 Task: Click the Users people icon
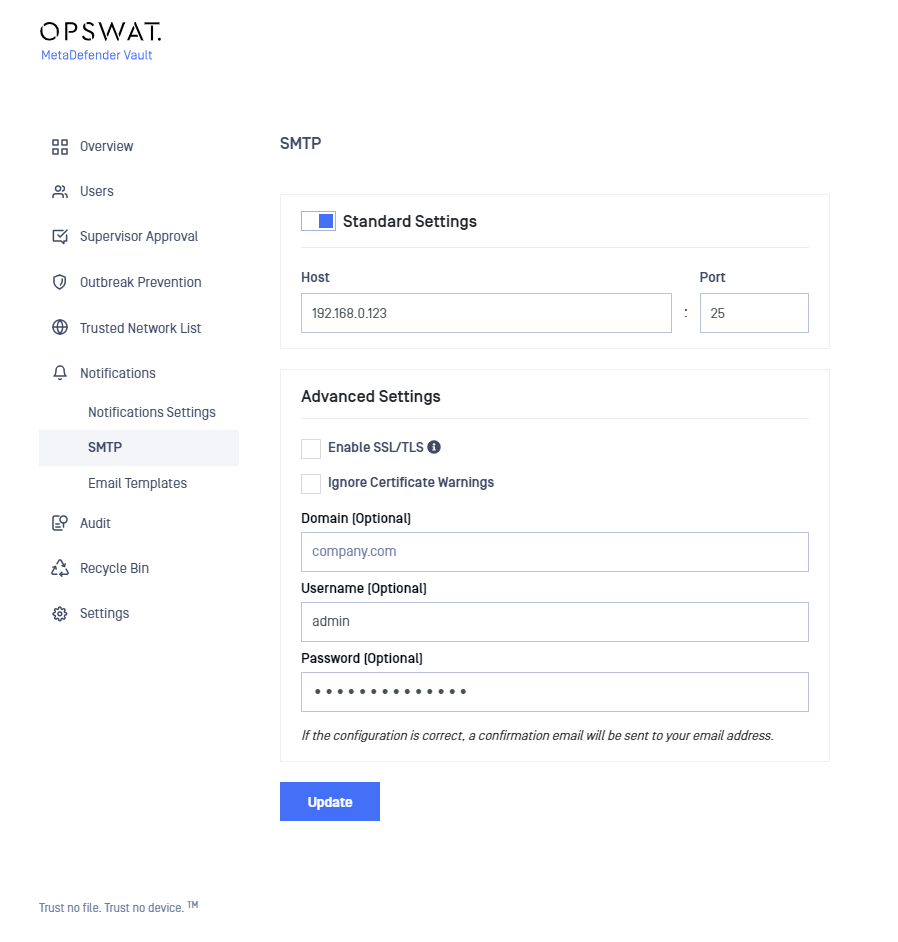click(59, 192)
